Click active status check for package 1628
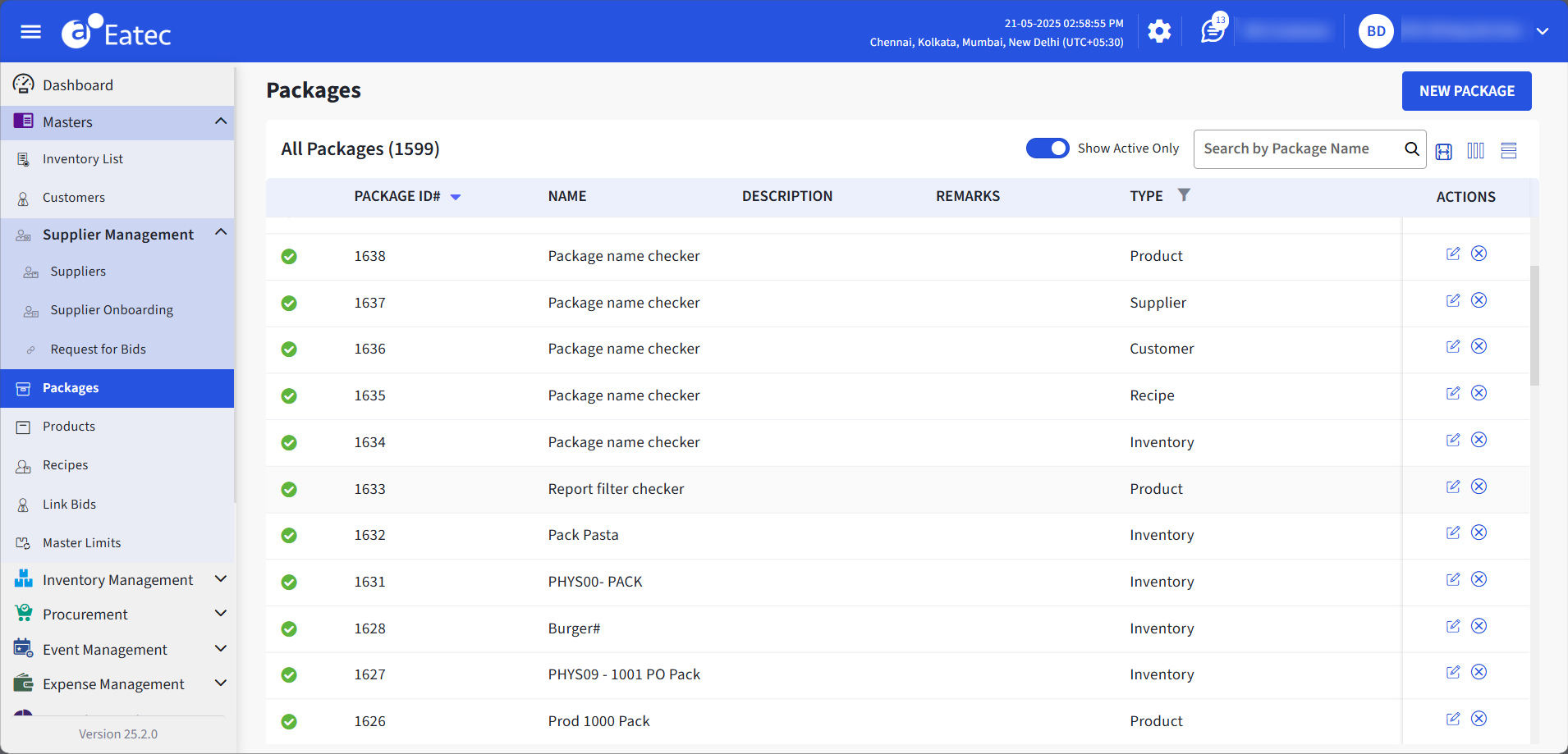Image resolution: width=1568 pixels, height=754 pixels. click(x=289, y=629)
